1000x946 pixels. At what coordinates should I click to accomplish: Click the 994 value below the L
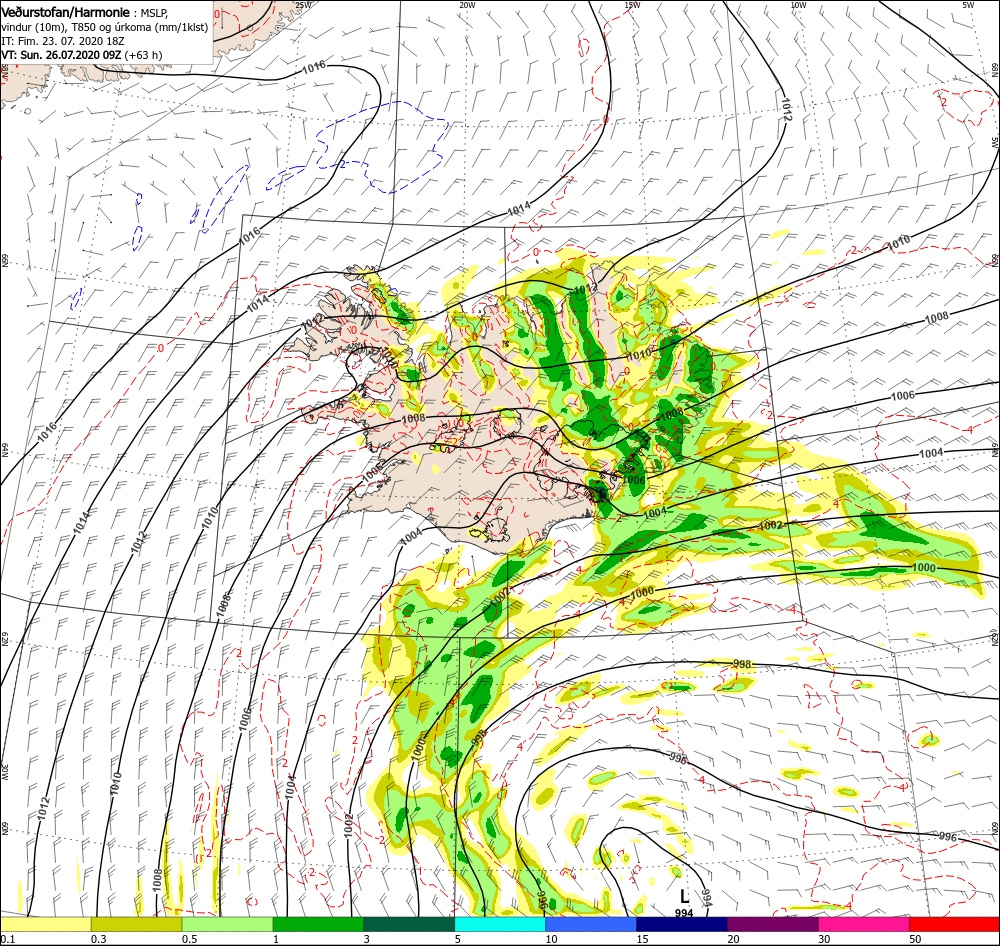pyautogui.click(x=684, y=913)
